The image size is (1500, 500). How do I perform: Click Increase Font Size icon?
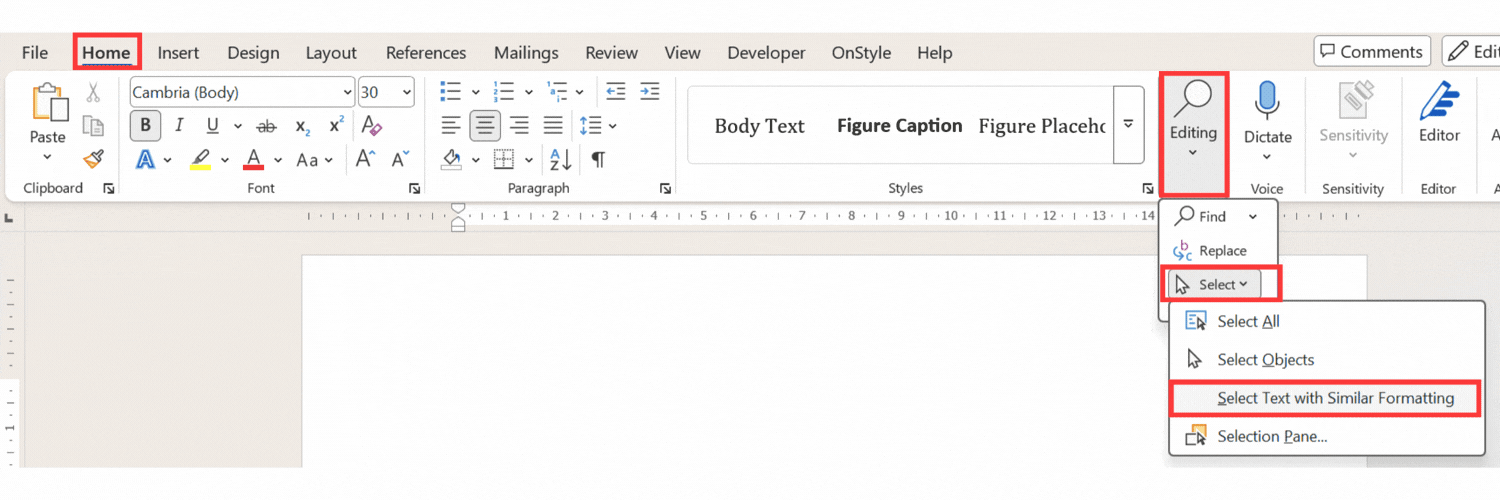[365, 159]
